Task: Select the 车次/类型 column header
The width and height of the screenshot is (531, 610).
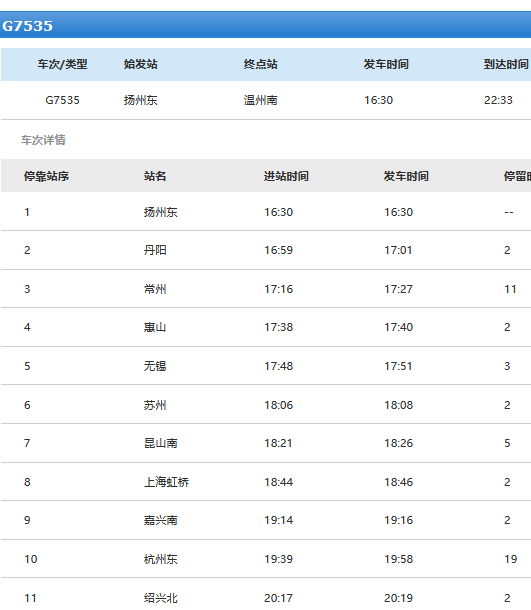Action: point(62,64)
